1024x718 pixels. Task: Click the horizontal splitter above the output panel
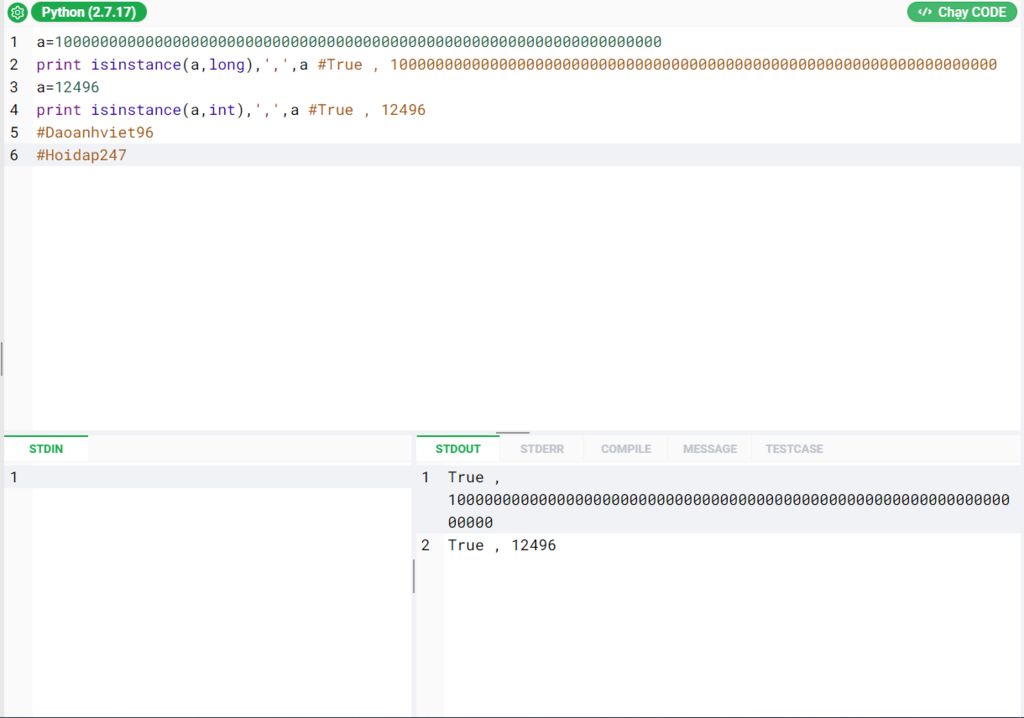click(512, 433)
